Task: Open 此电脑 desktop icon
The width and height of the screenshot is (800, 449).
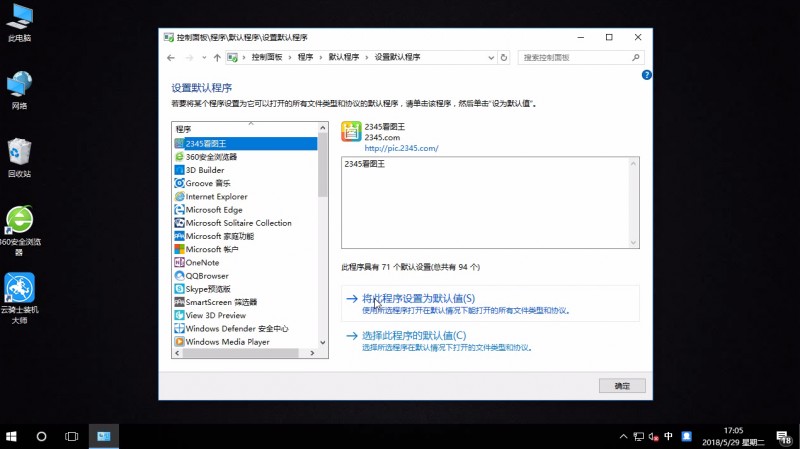Action: coord(19,23)
